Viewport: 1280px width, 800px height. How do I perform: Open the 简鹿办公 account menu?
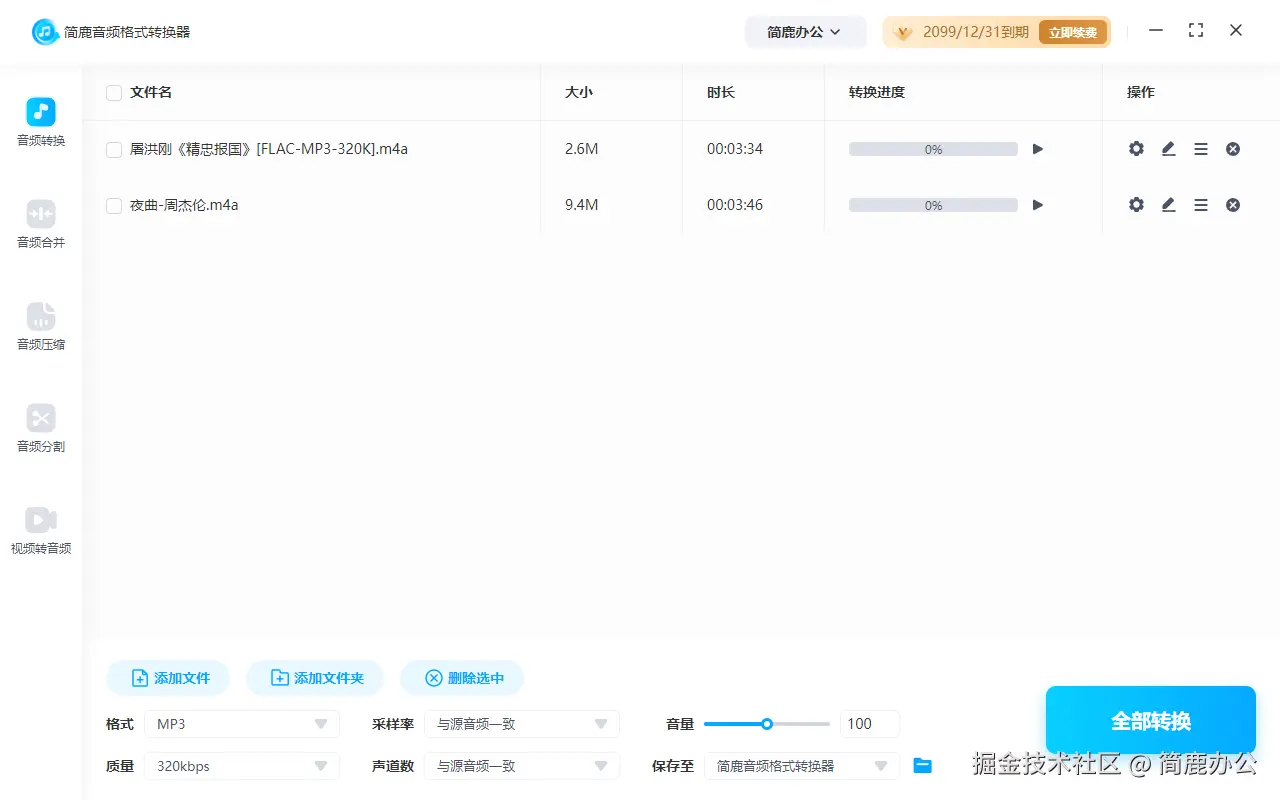point(805,31)
